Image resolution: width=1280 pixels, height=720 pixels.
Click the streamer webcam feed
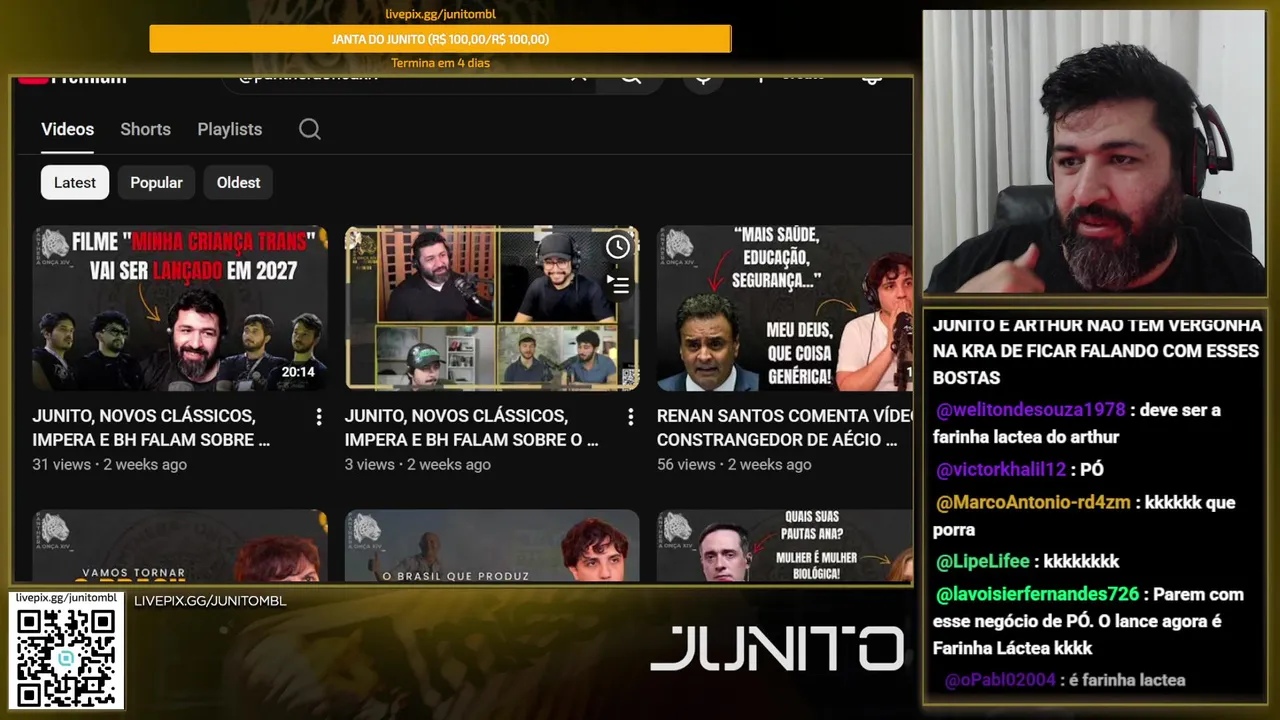[1094, 152]
